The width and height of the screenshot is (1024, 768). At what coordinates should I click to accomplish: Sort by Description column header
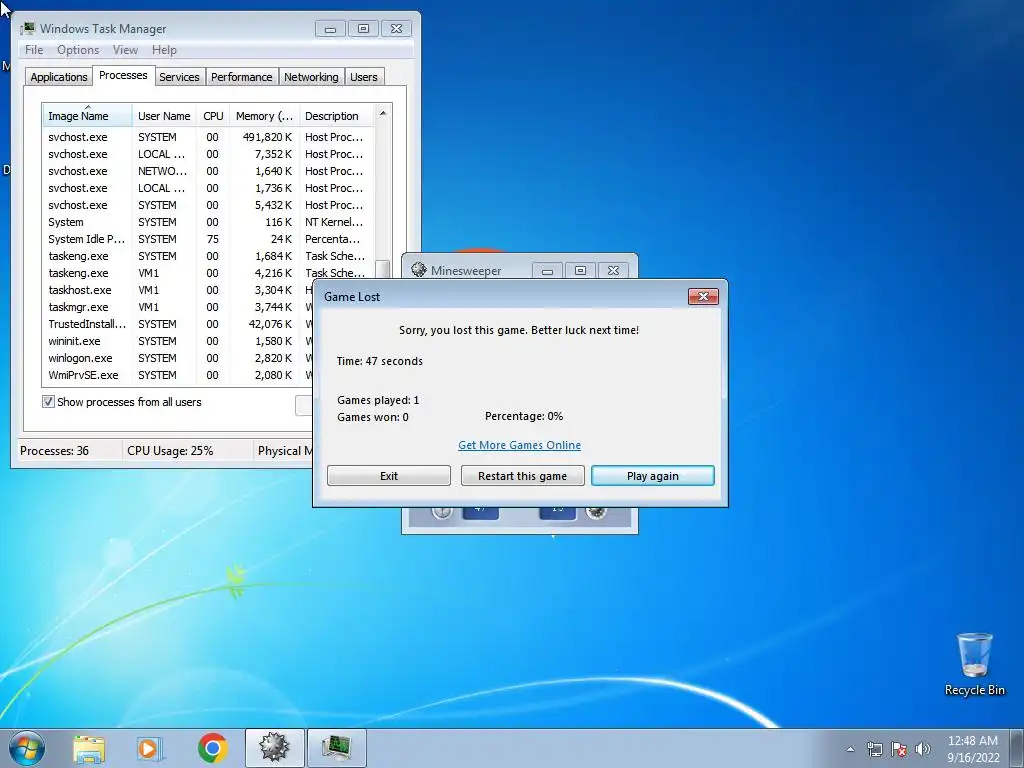point(336,116)
